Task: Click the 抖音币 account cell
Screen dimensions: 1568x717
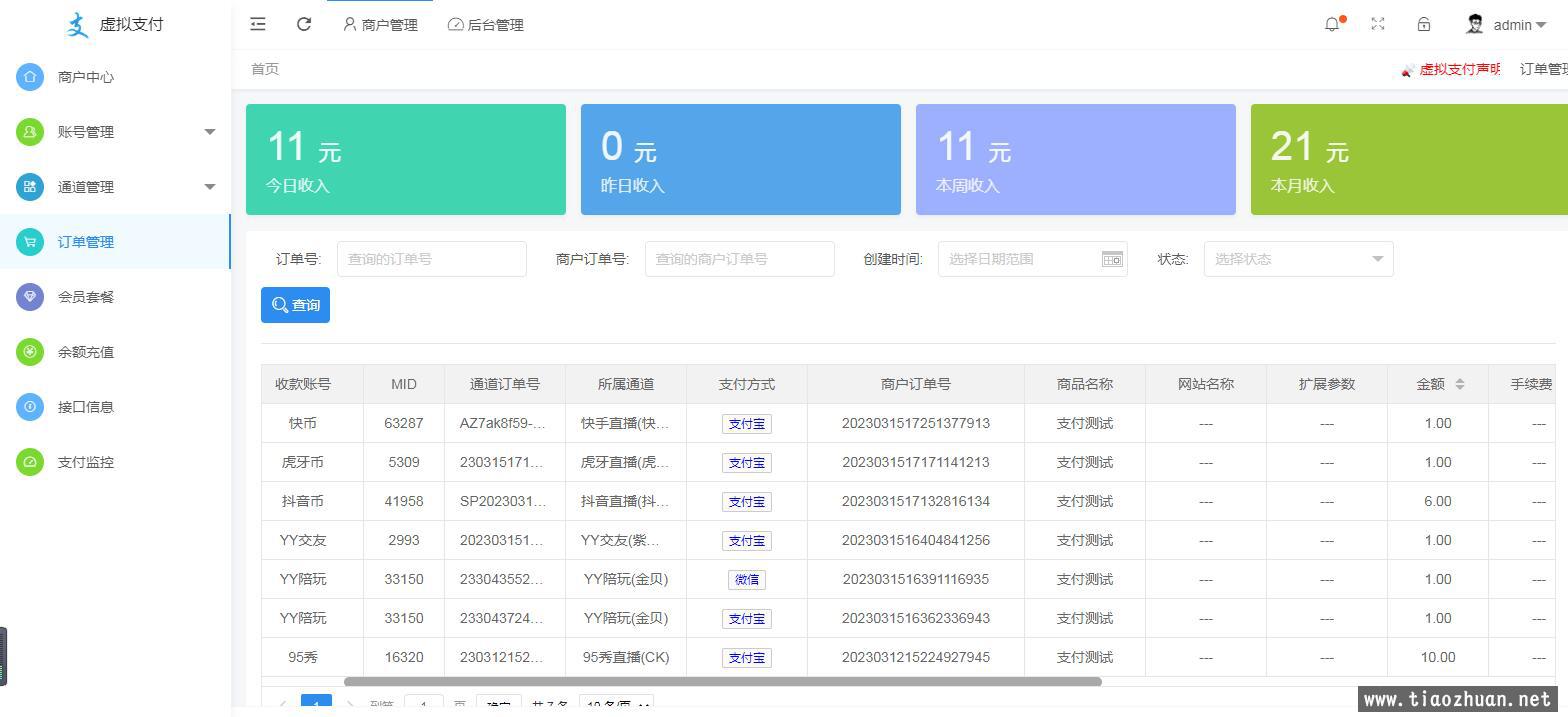Action: pos(303,501)
